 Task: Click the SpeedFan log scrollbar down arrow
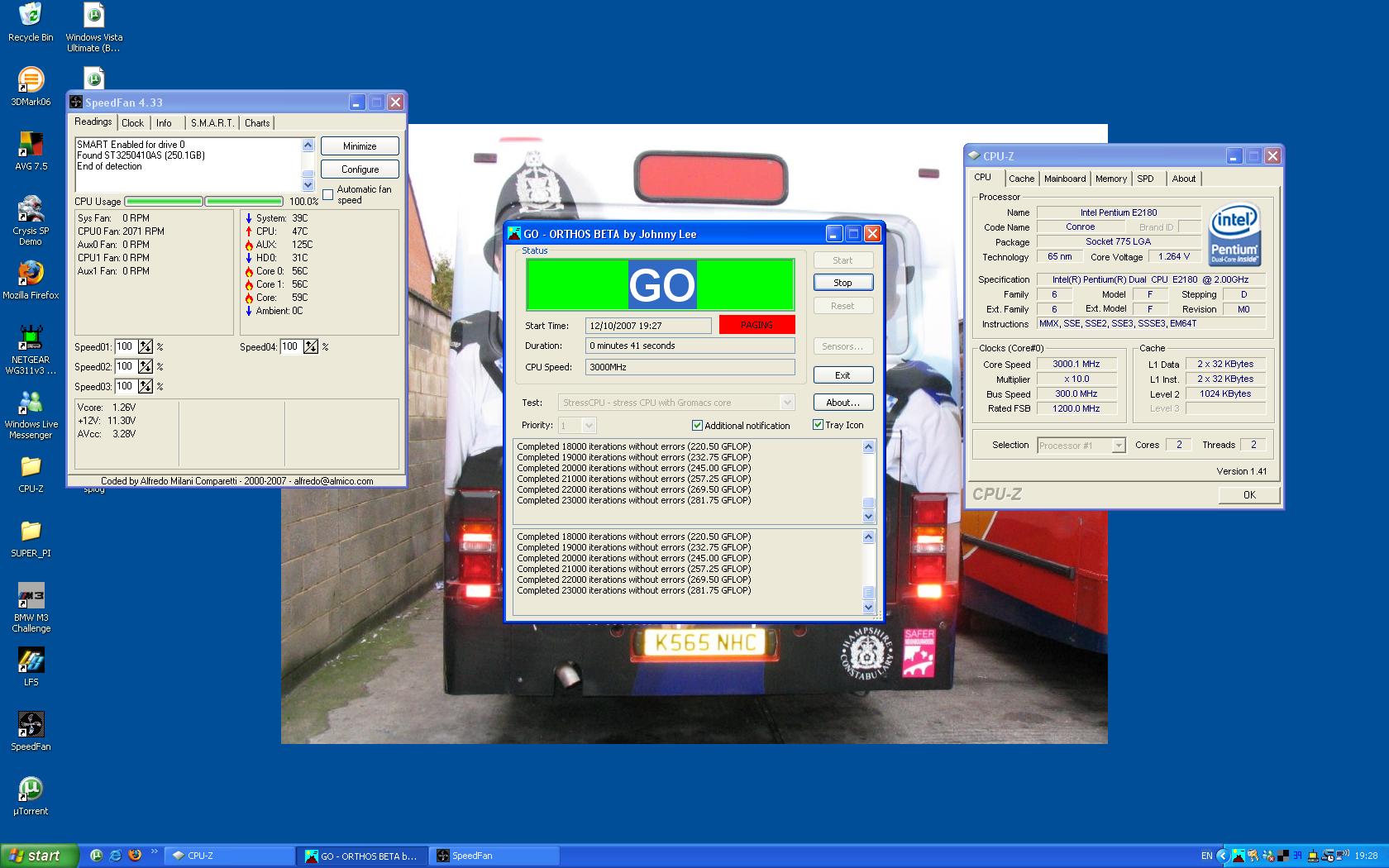[308, 185]
